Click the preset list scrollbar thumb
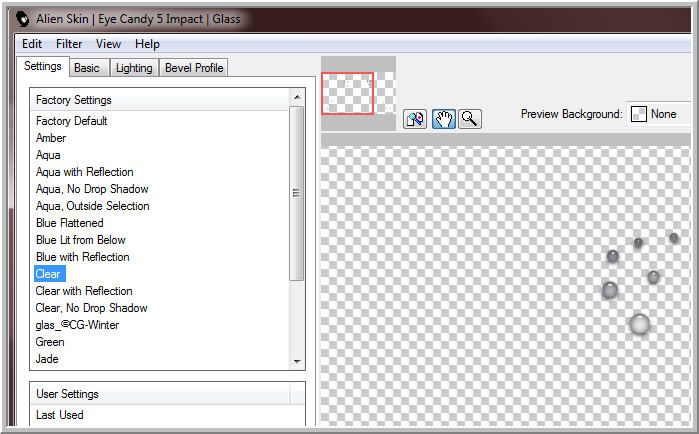This screenshot has height=434, width=699. click(x=296, y=193)
